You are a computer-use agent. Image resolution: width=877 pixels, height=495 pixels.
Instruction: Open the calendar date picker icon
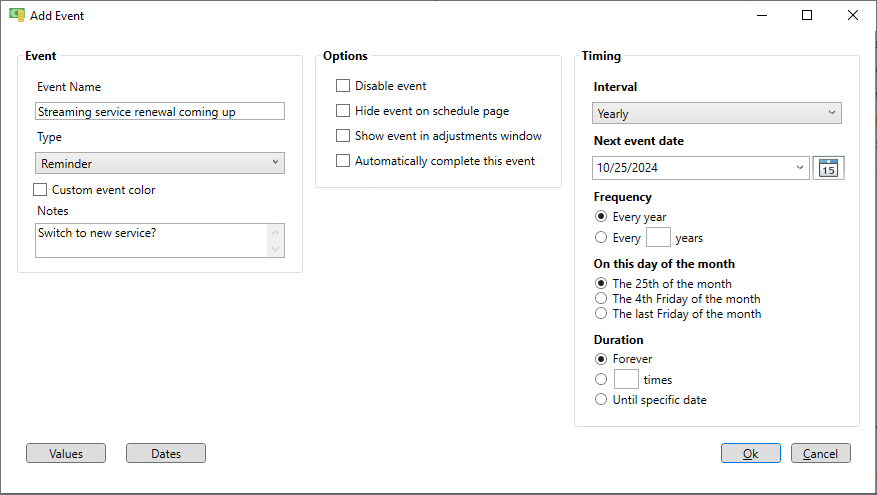[828, 168]
